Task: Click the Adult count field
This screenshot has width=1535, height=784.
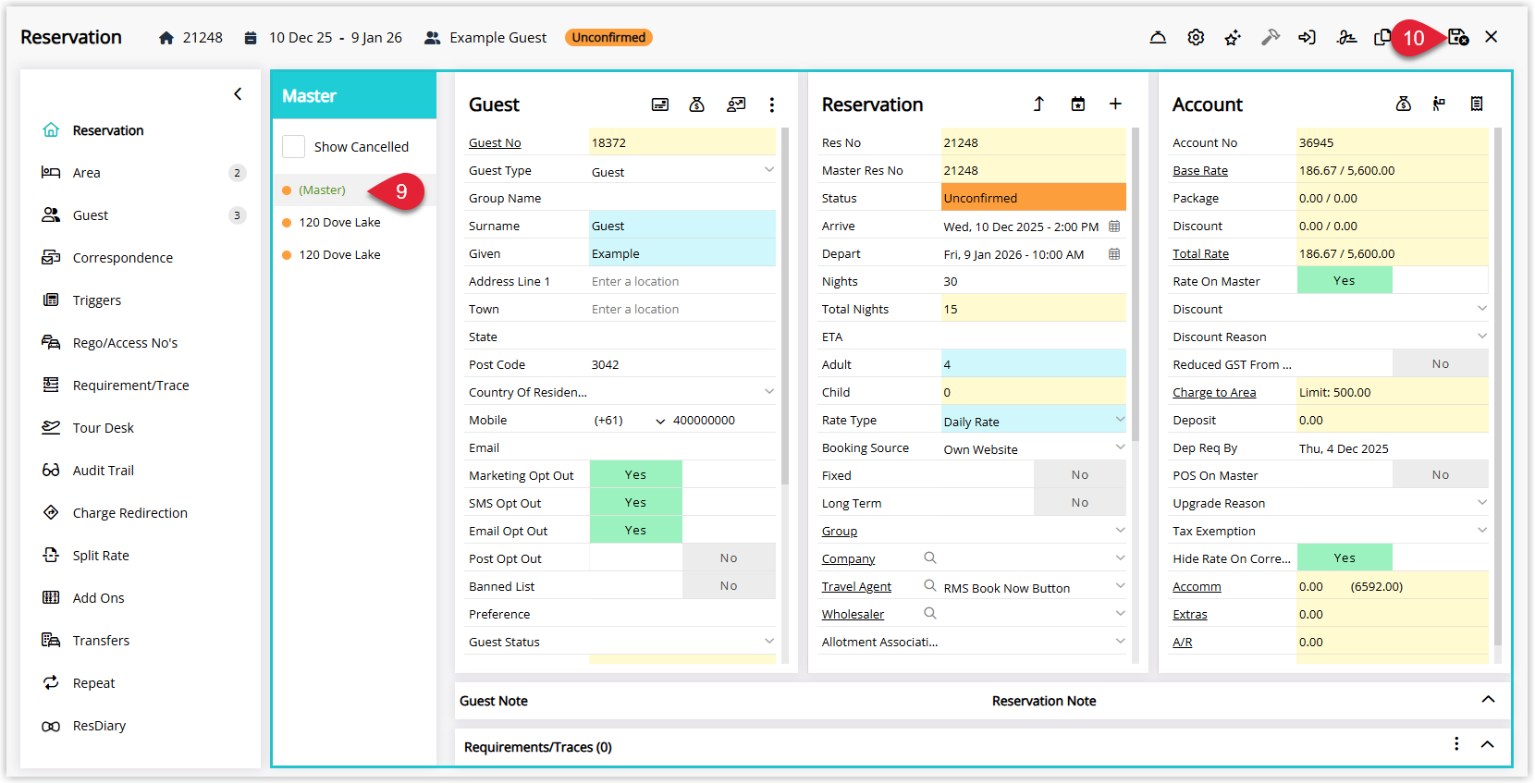Action: (x=1034, y=364)
